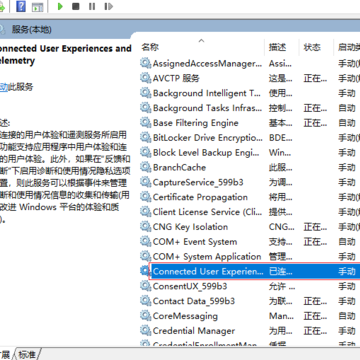
Task: Click 'Connected User Experiences and' heading in left pane
Action: point(65,49)
